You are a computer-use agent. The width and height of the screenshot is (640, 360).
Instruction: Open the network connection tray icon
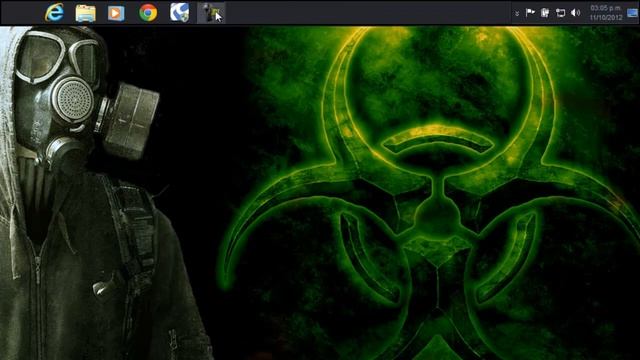(560, 13)
